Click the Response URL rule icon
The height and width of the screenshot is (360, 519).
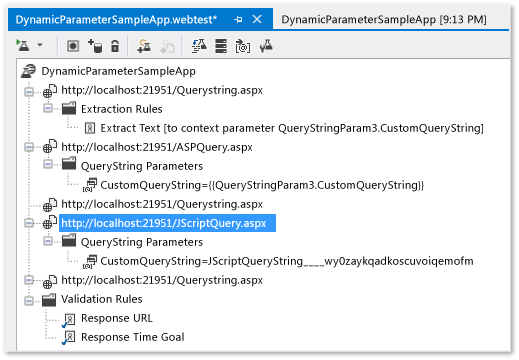point(69,320)
